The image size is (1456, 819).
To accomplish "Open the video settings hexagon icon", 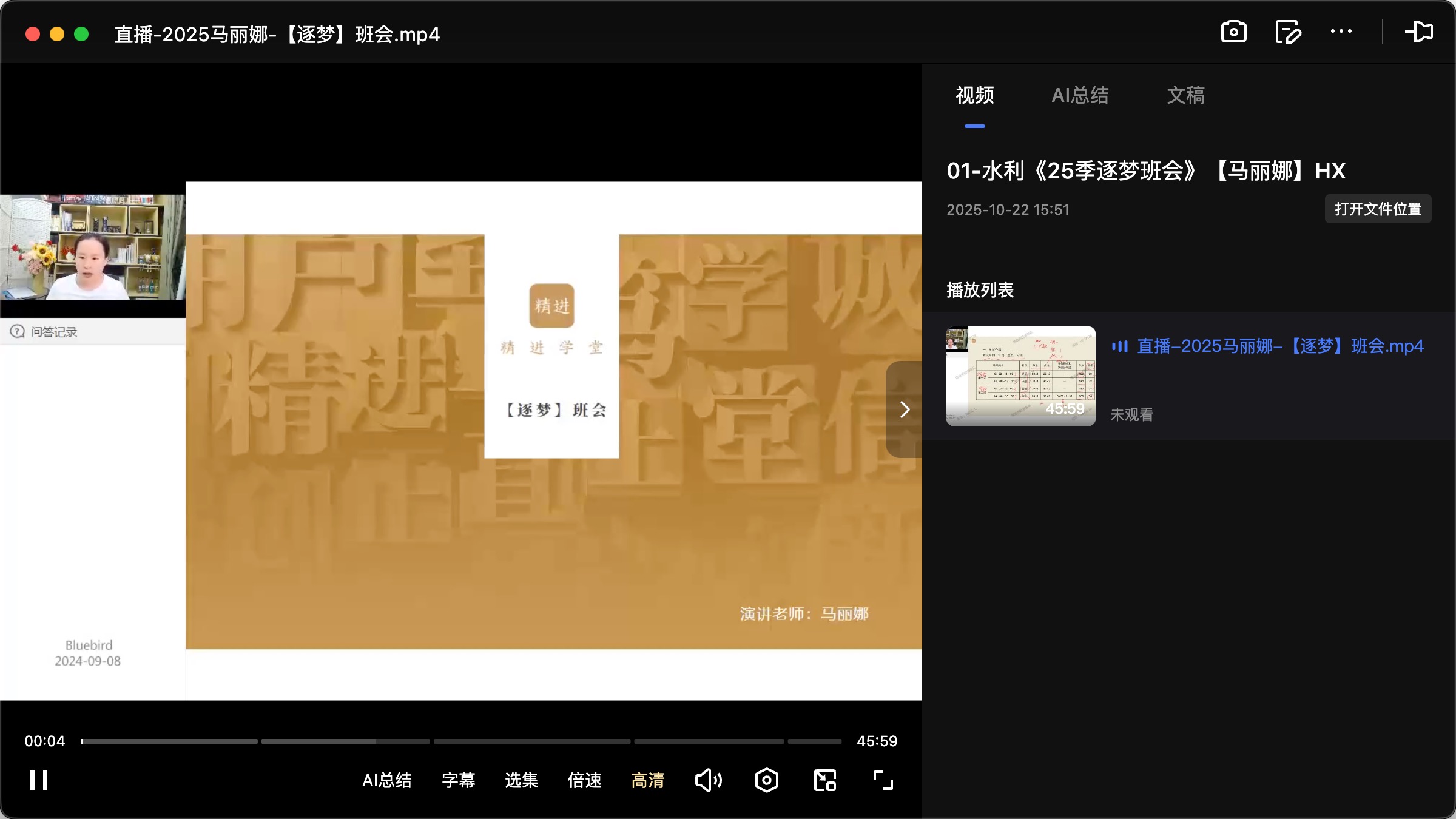I will 766,780.
